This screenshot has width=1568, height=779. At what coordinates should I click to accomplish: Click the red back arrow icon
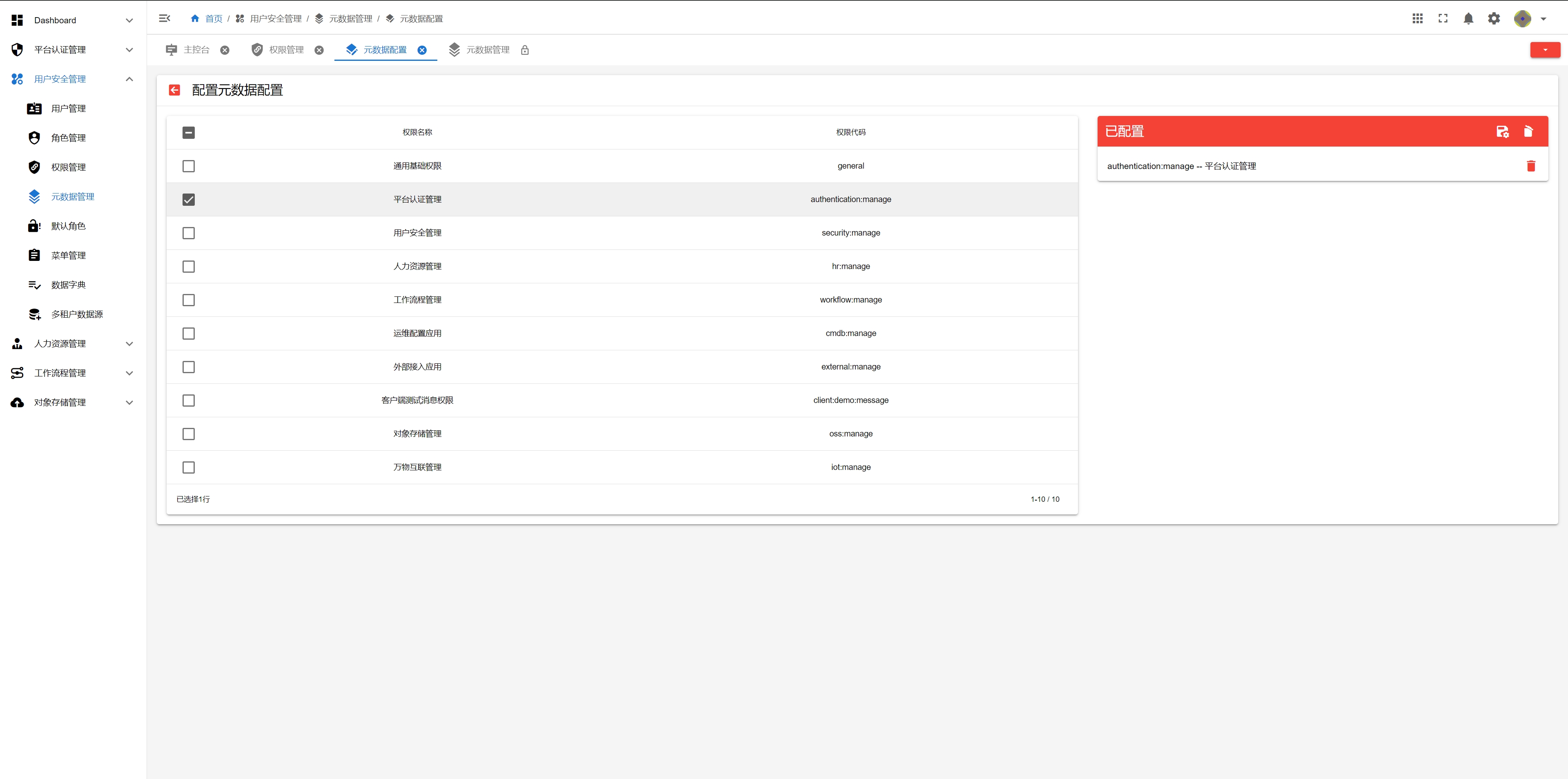pos(175,90)
